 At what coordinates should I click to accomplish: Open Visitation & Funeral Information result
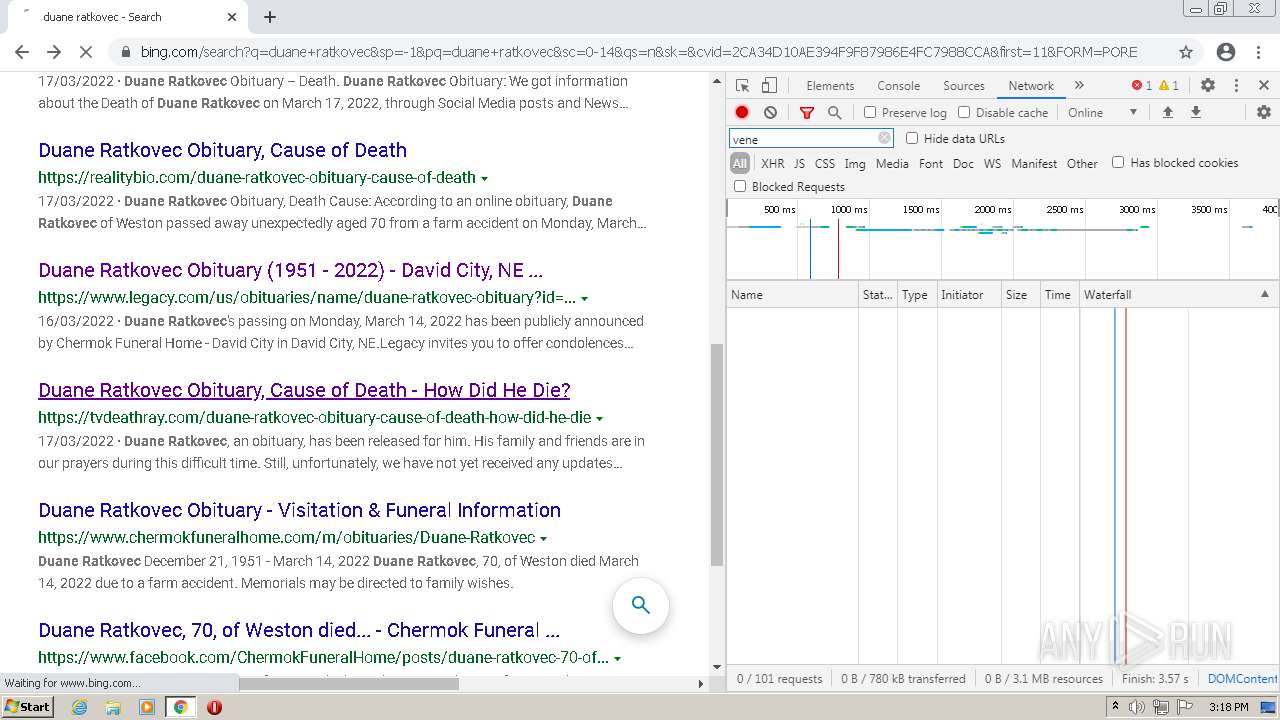pyautogui.click(x=299, y=510)
